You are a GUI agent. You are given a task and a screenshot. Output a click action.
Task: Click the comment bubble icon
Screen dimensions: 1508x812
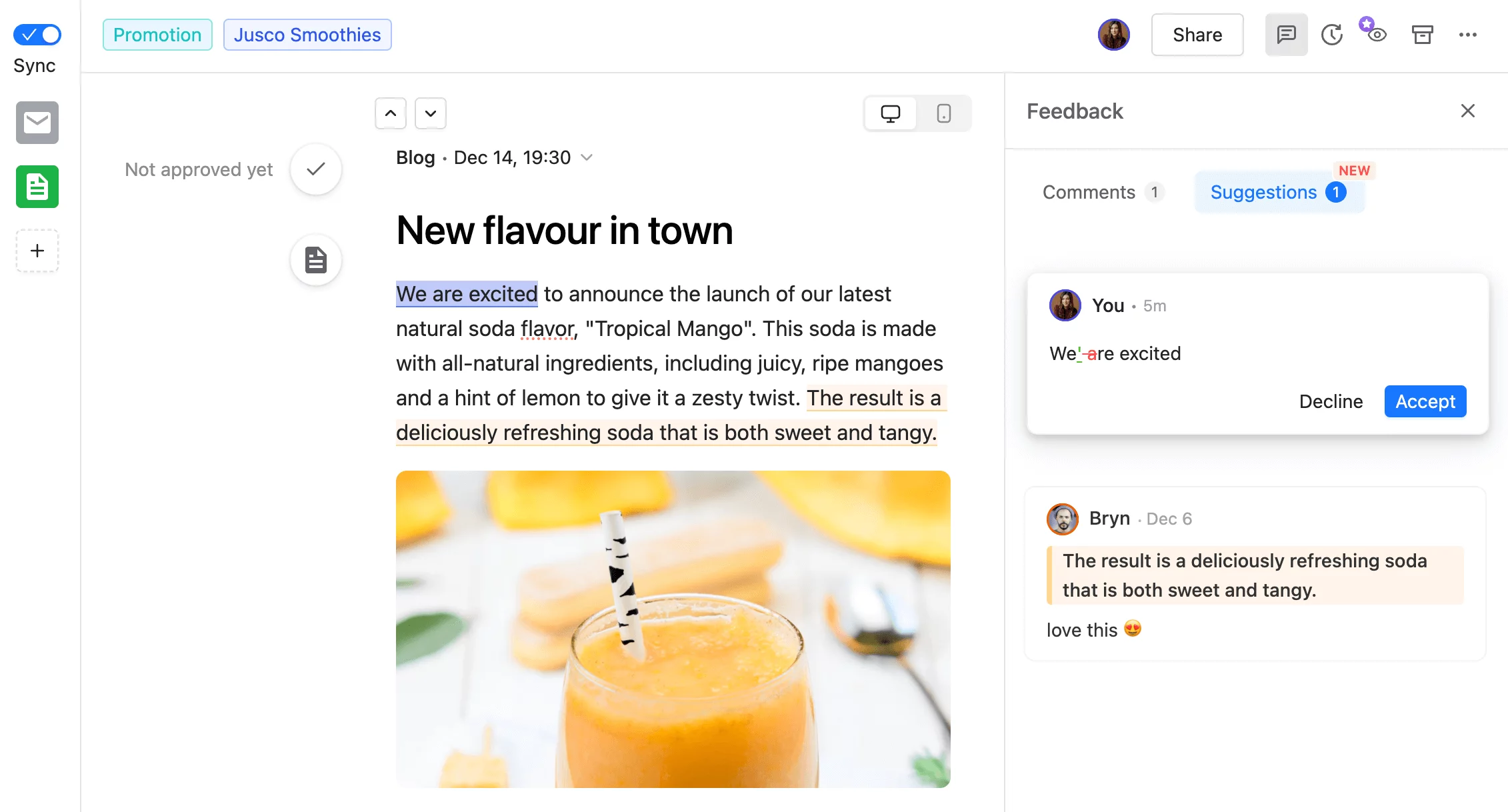tap(1287, 34)
